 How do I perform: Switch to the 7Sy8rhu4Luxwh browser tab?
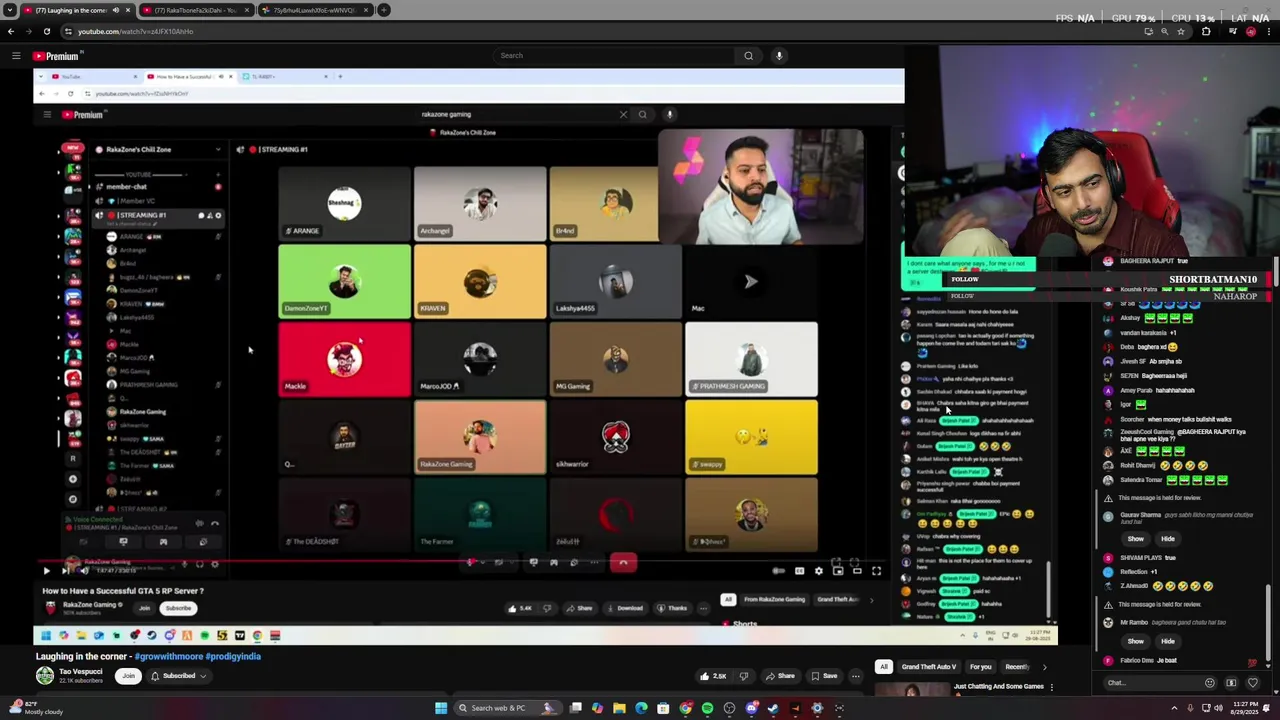pyautogui.click(x=314, y=10)
